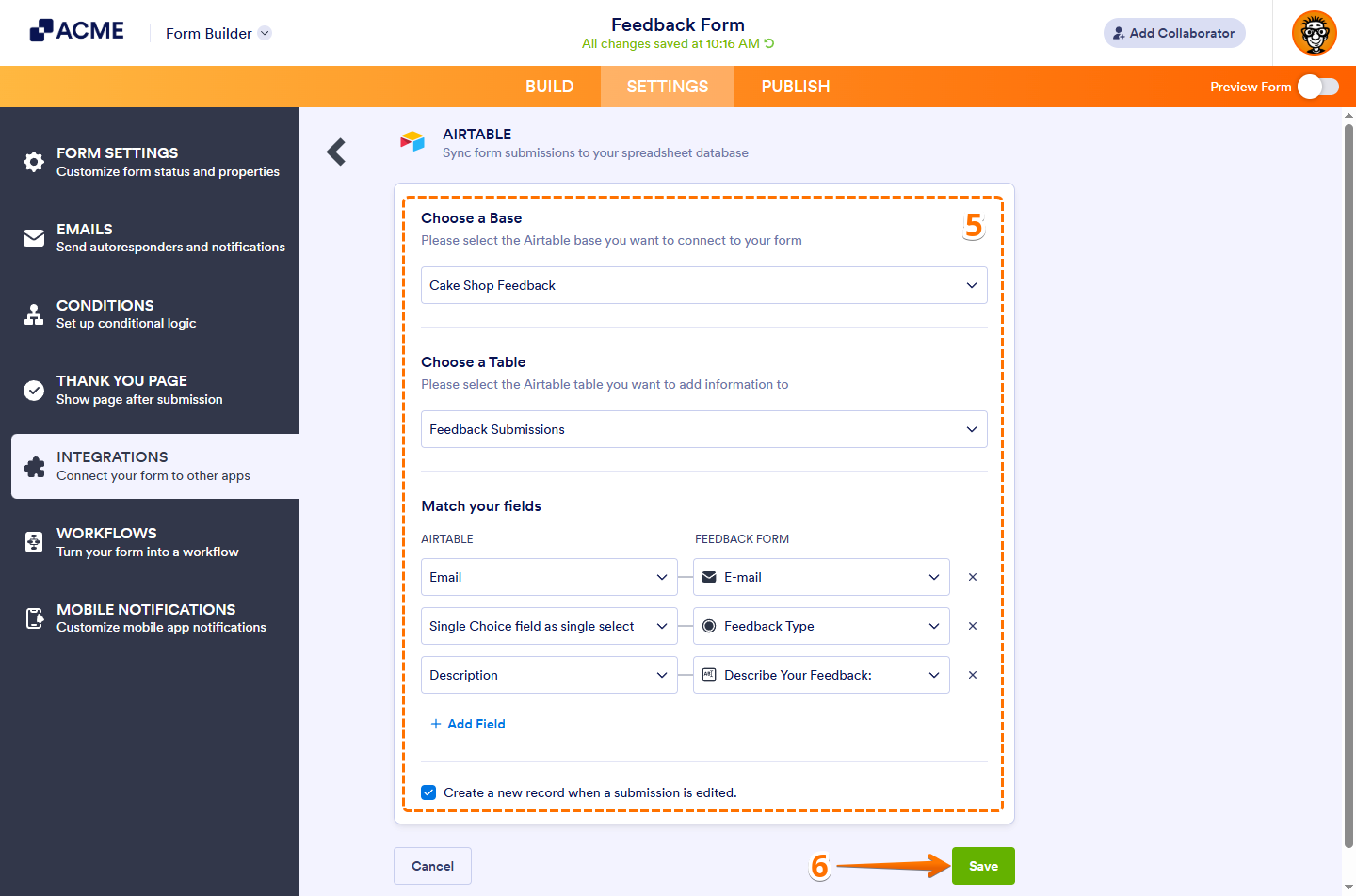Open Workflows using its sidebar icon
1356x896 pixels.
click(x=34, y=542)
